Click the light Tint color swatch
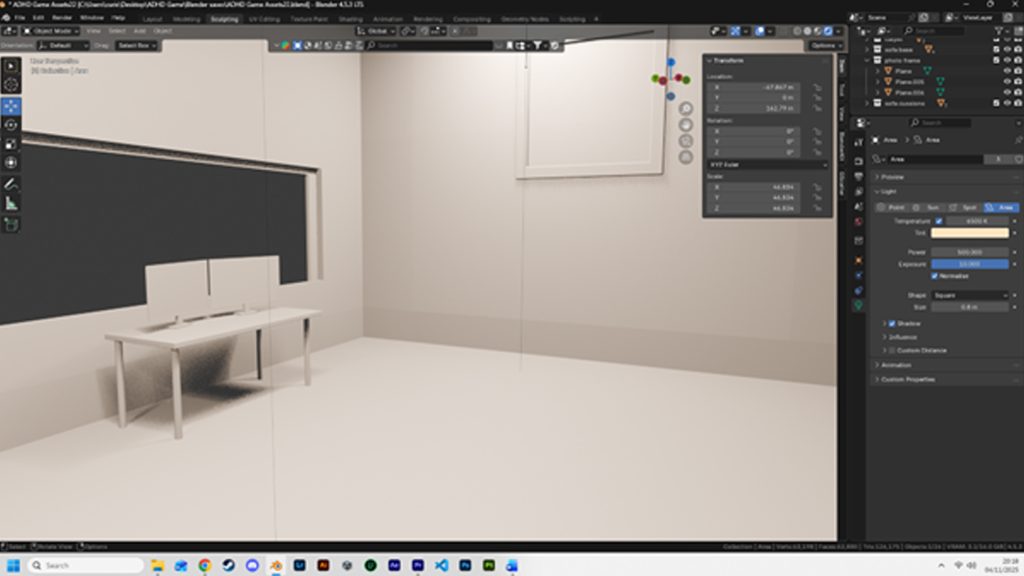 tap(969, 233)
